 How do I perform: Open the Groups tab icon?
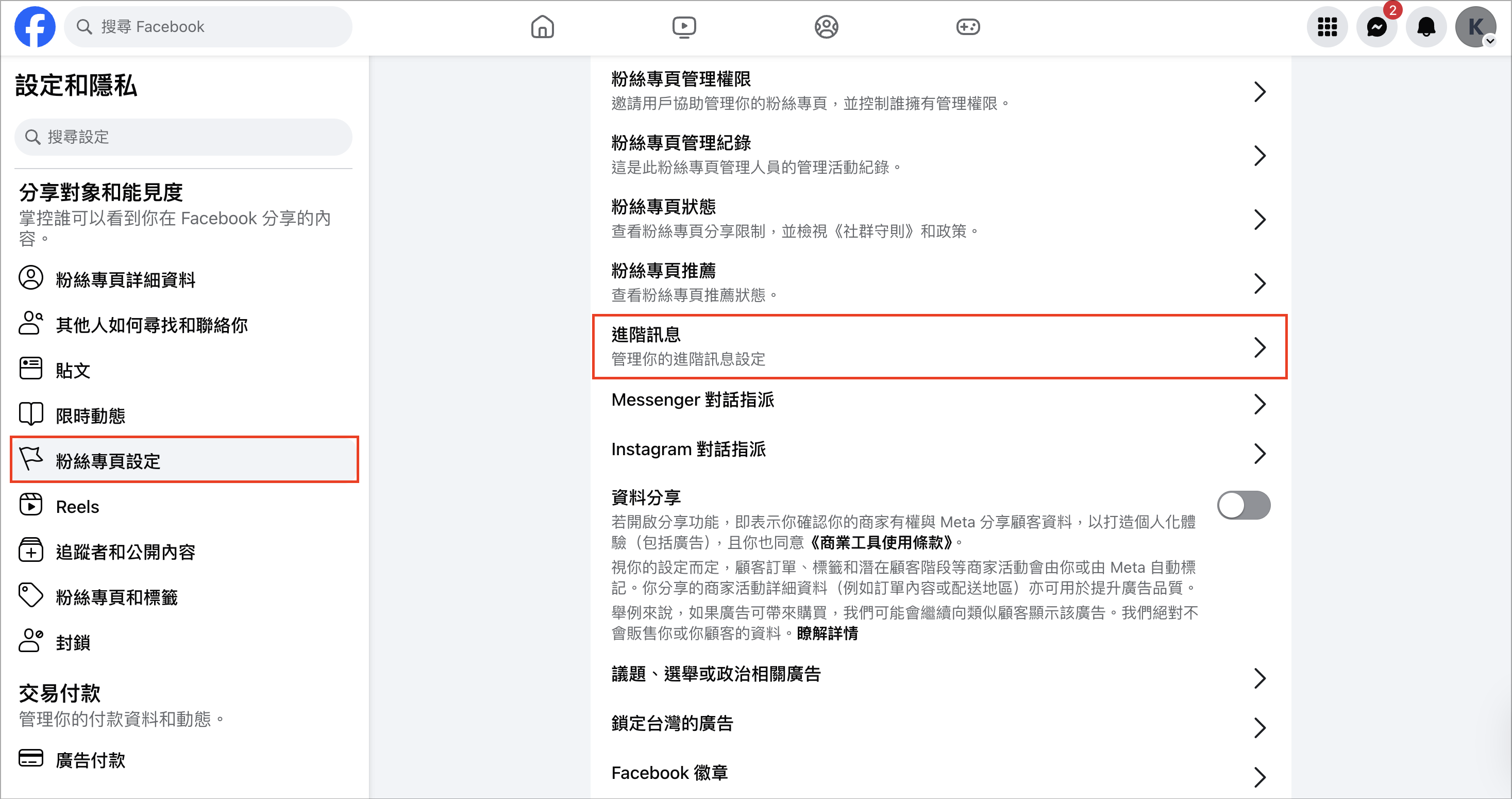(826, 27)
